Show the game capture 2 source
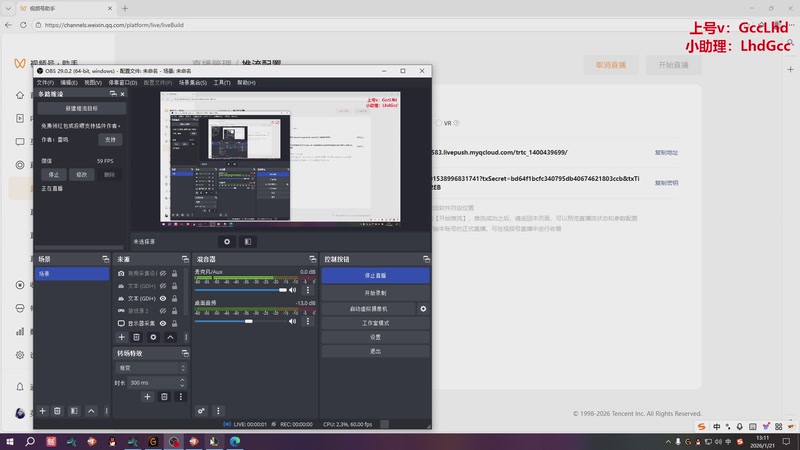Viewport: 800px width, 450px height. [163, 311]
